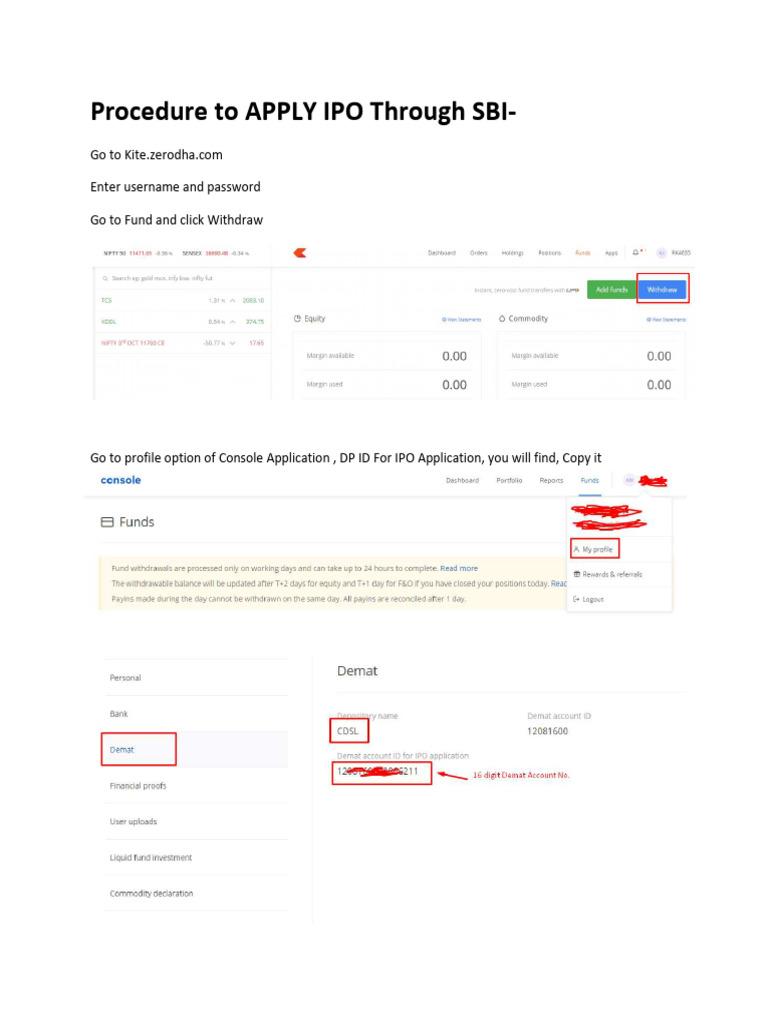The width and height of the screenshot is (768, 1024).
Task: Click the Console profile avatar icon
Action: click(x=629, y=480)
